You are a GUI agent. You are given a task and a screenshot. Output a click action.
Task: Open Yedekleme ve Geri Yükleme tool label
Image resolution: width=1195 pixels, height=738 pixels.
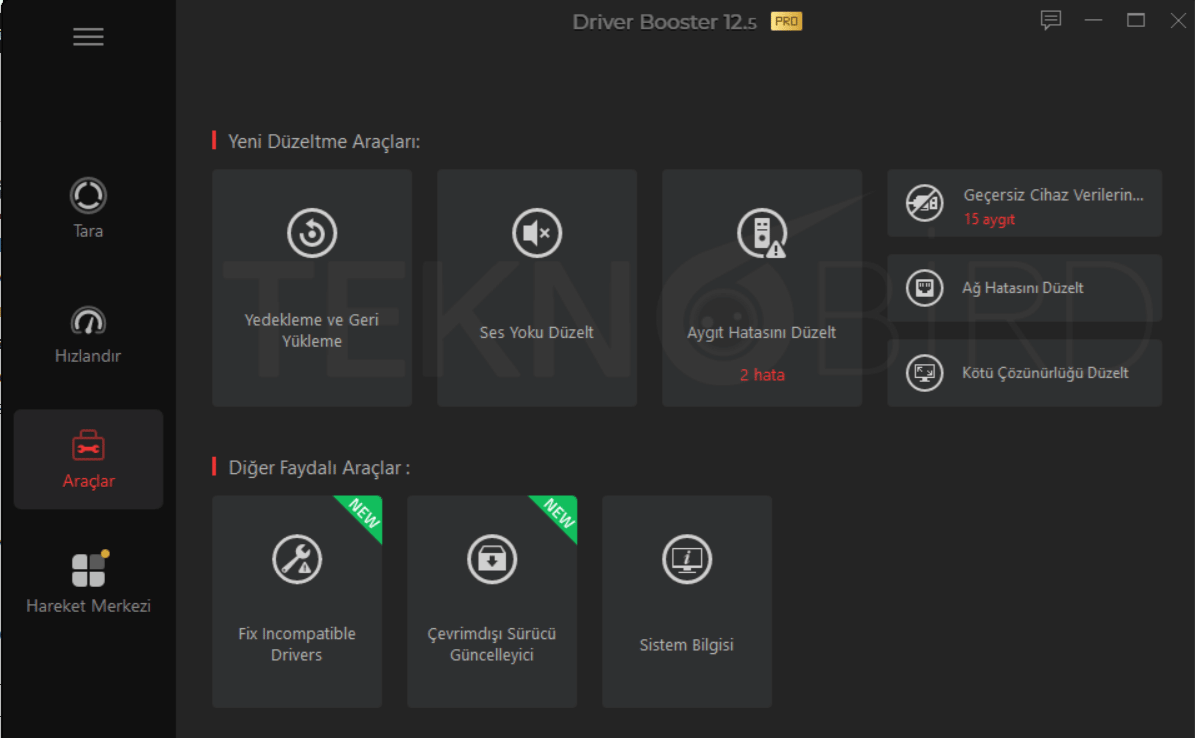312,330
